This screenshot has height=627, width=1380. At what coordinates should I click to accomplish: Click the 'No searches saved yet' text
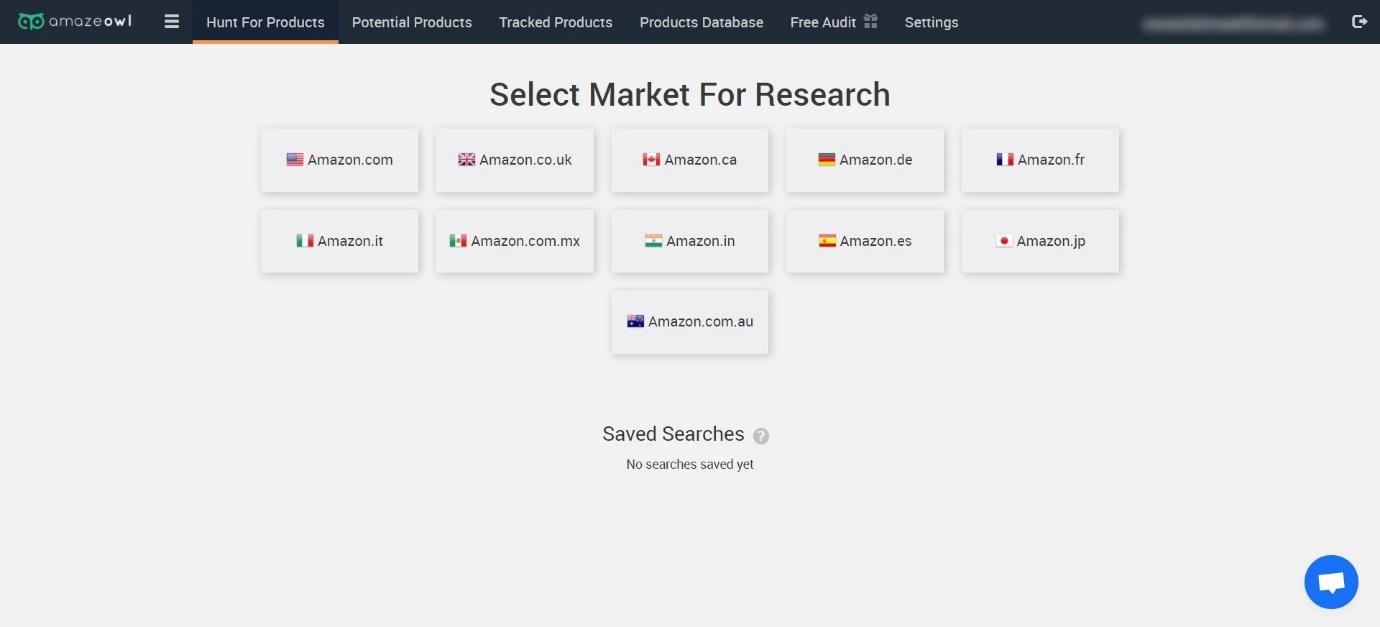(690, 464)
